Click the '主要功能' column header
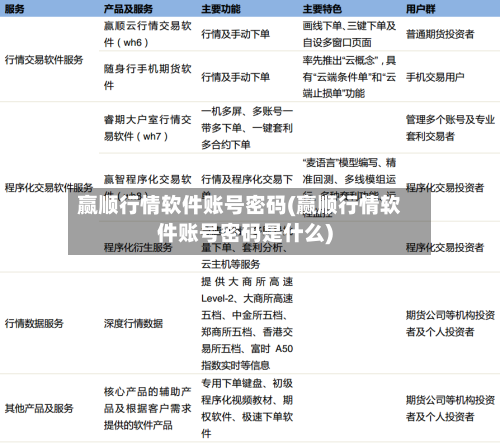The width and height of the screenshot is (500, 443). click(221, 9)
